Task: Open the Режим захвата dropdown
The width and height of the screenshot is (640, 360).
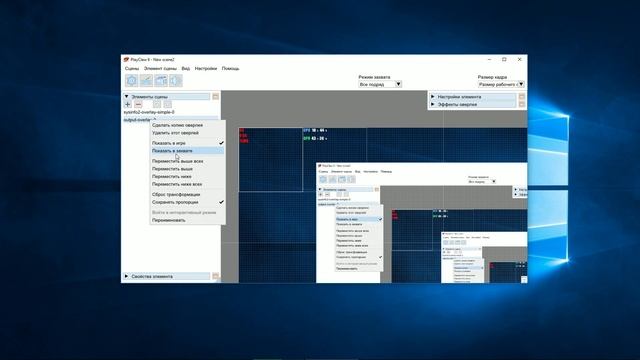Action: tap(380, 84)
